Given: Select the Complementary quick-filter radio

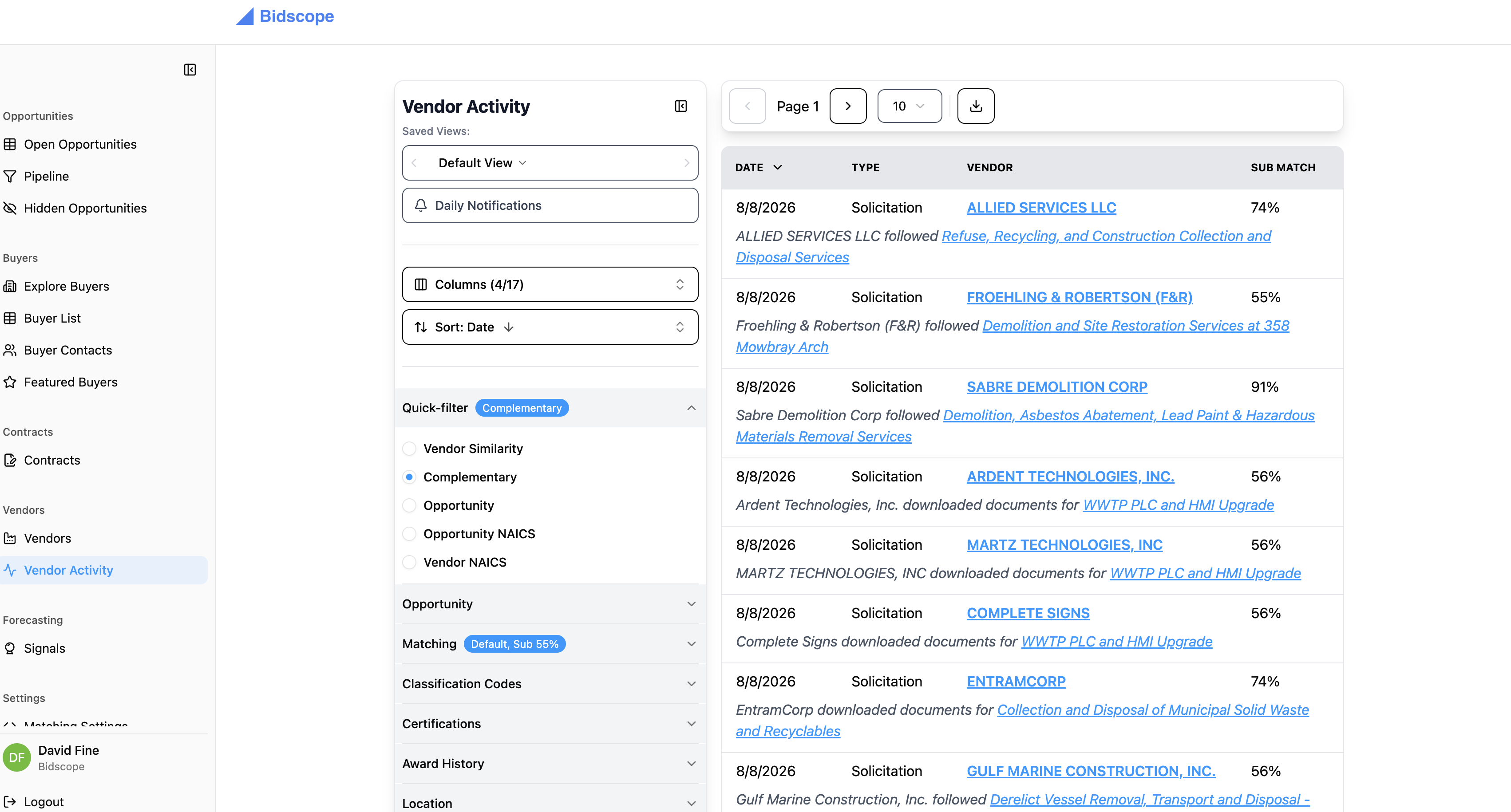Looking at the screenshot, I should [409, 477].
